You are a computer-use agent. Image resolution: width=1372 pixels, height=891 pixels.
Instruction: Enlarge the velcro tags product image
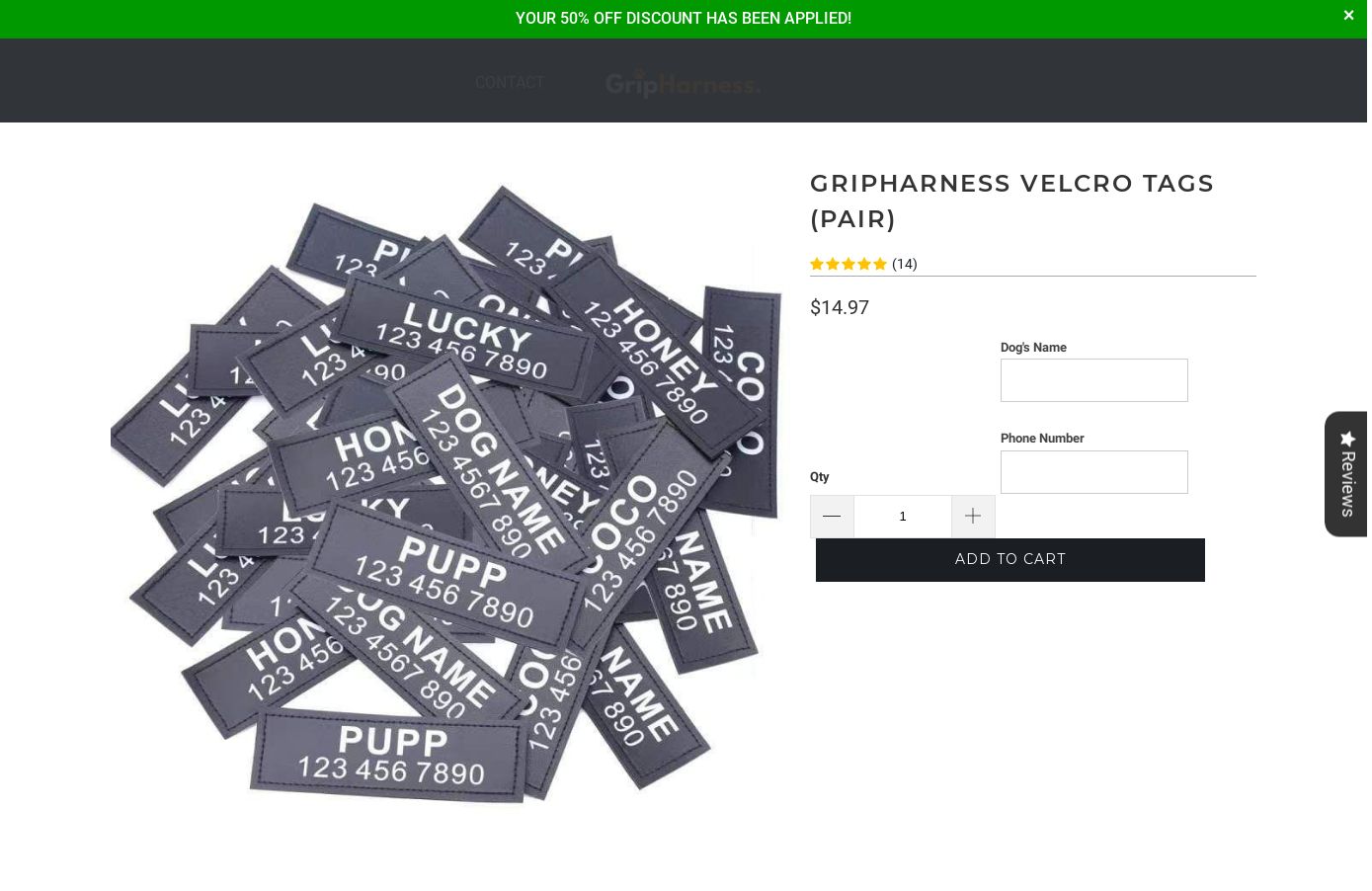click(446, 494)
